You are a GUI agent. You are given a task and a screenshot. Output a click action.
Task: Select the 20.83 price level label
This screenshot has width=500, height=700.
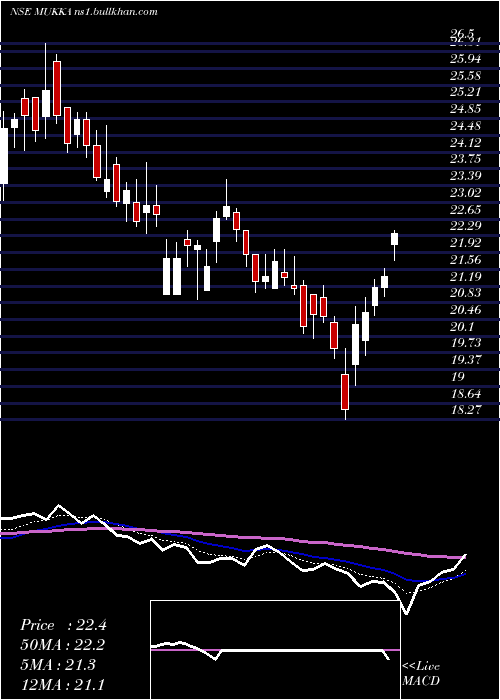click(465, 294)
